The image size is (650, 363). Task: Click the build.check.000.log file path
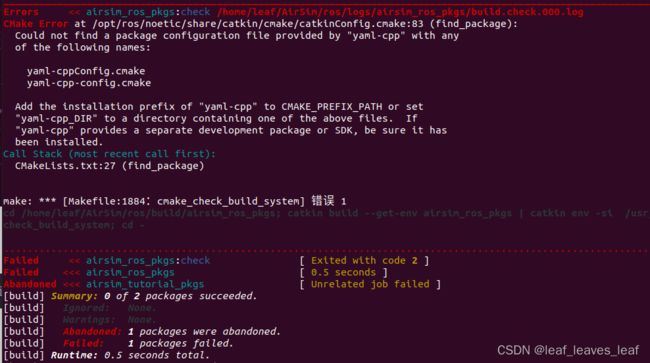[400, 12]
